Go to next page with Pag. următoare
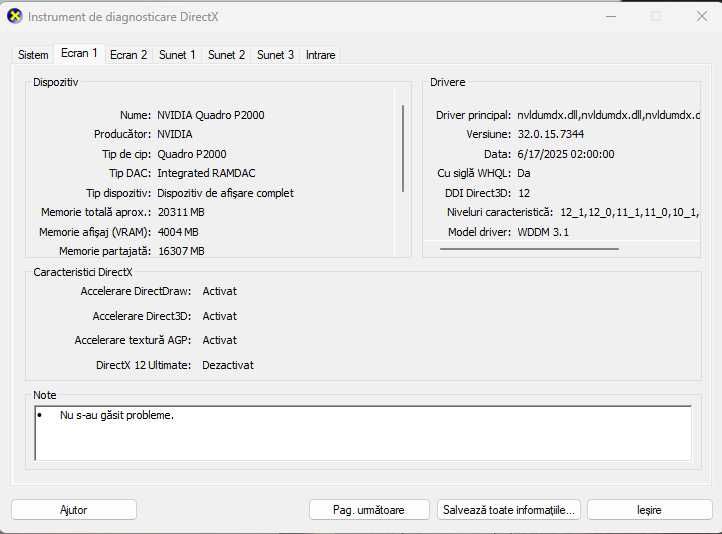 369,510
